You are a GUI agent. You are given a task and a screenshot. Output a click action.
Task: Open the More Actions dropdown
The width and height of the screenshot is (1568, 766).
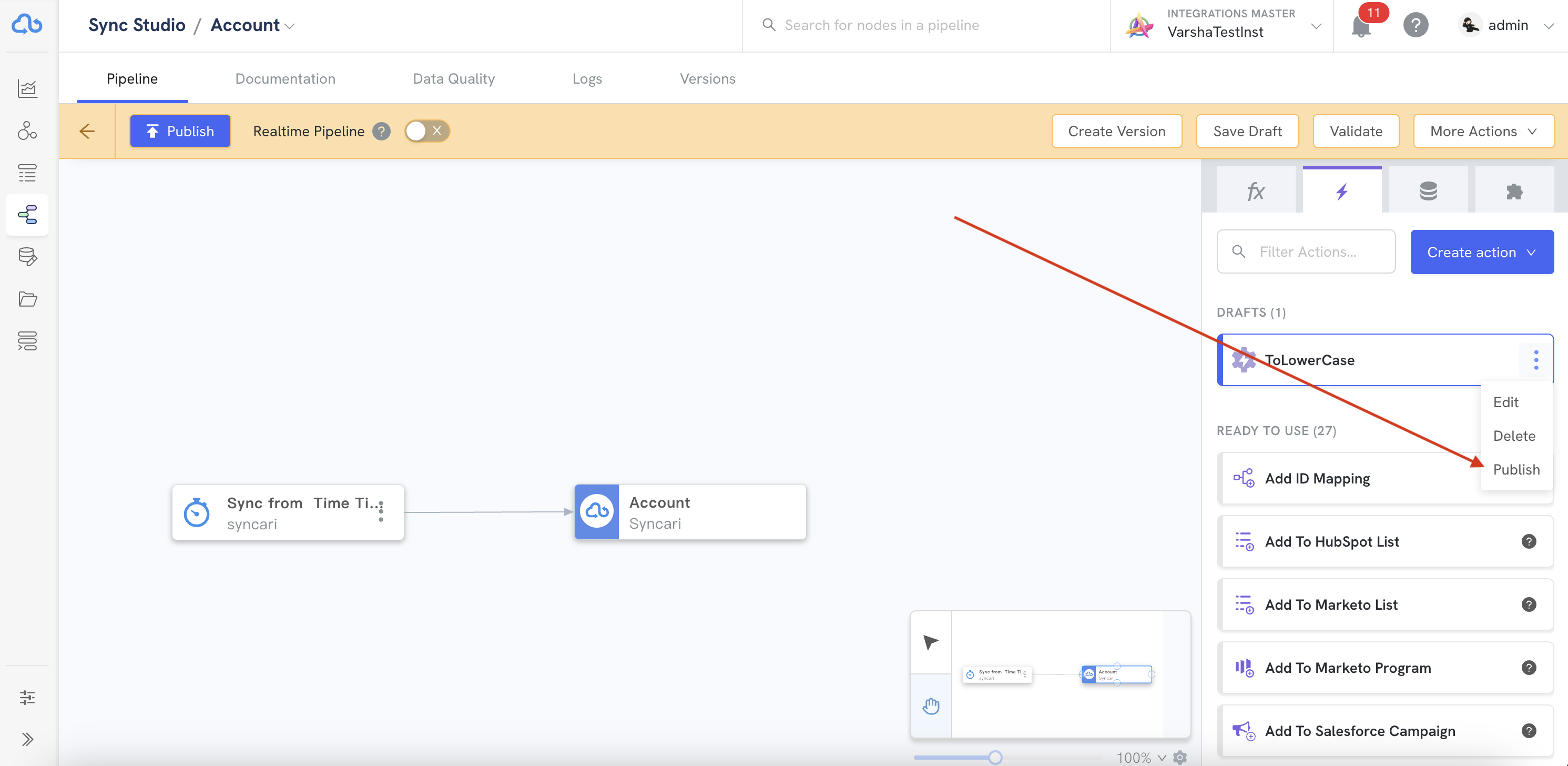click(1483, 131)
